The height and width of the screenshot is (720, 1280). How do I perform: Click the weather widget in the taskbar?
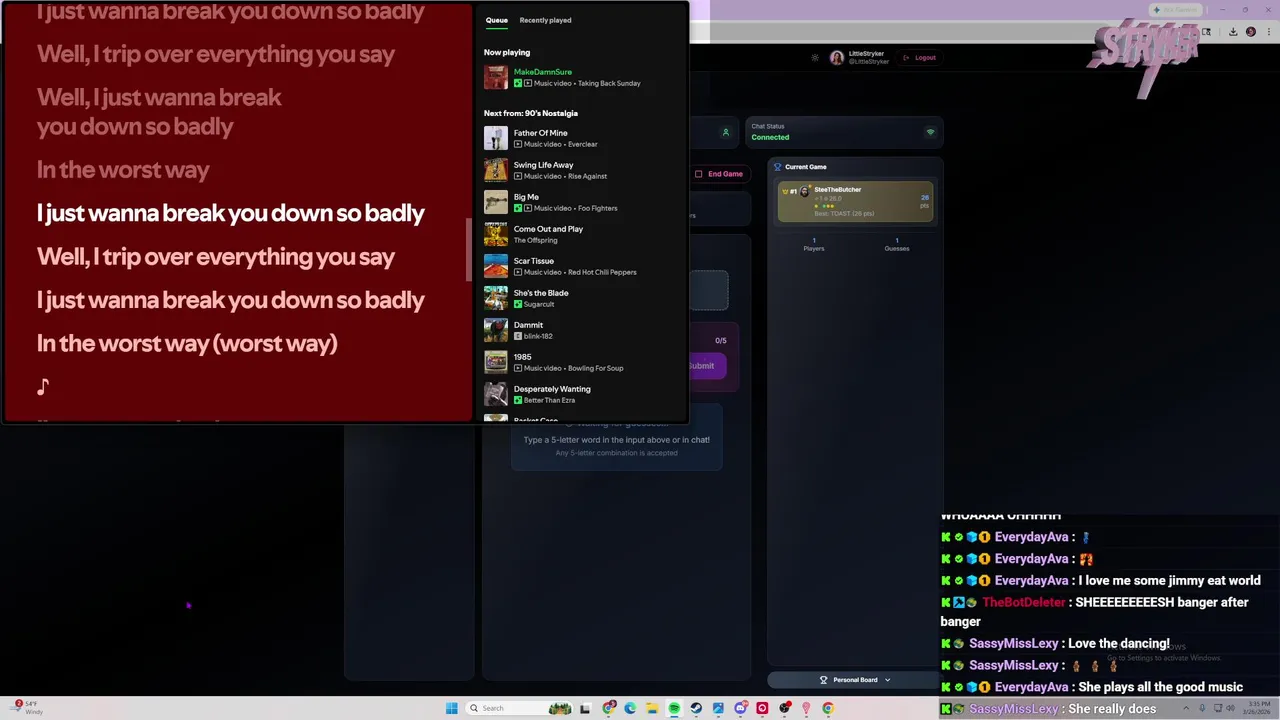tap(28, 708)
